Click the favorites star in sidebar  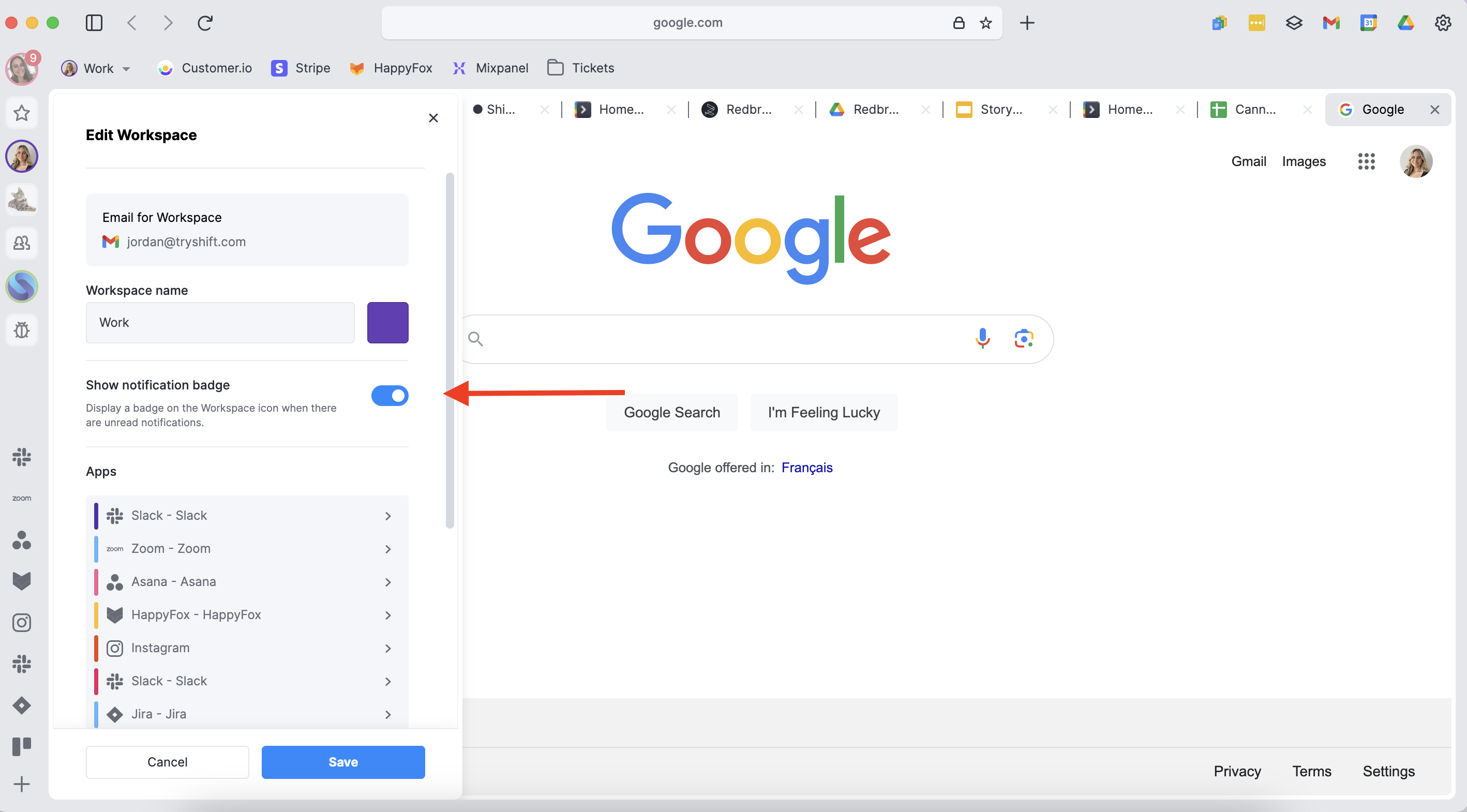(x=22, y=113)
